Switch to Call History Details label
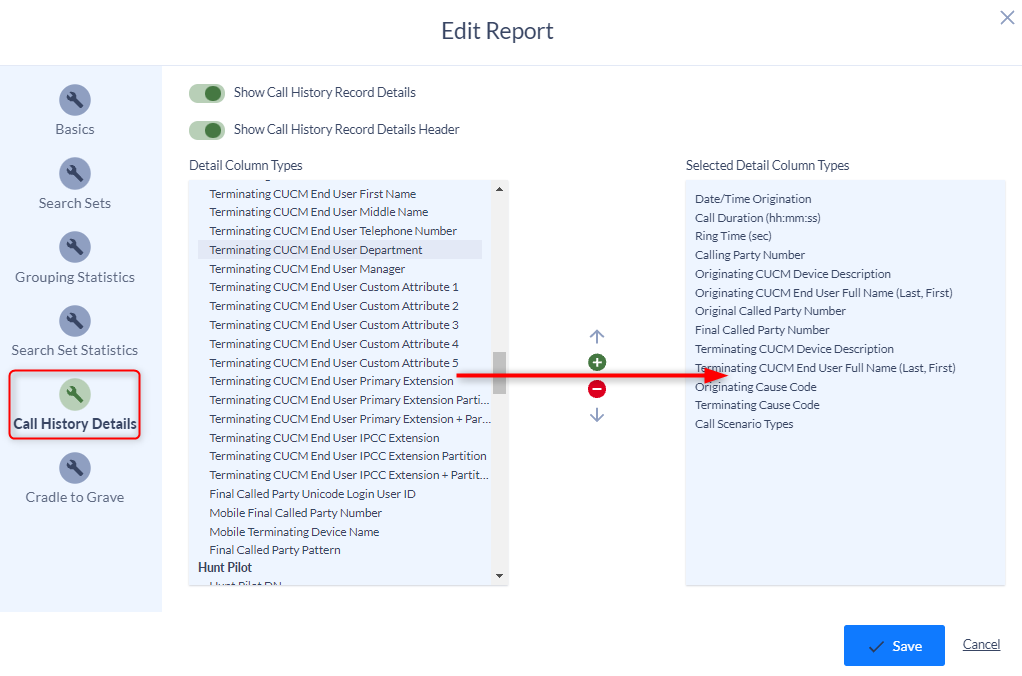This screenshot has height=676, width=1022. (x=75, y=424)
